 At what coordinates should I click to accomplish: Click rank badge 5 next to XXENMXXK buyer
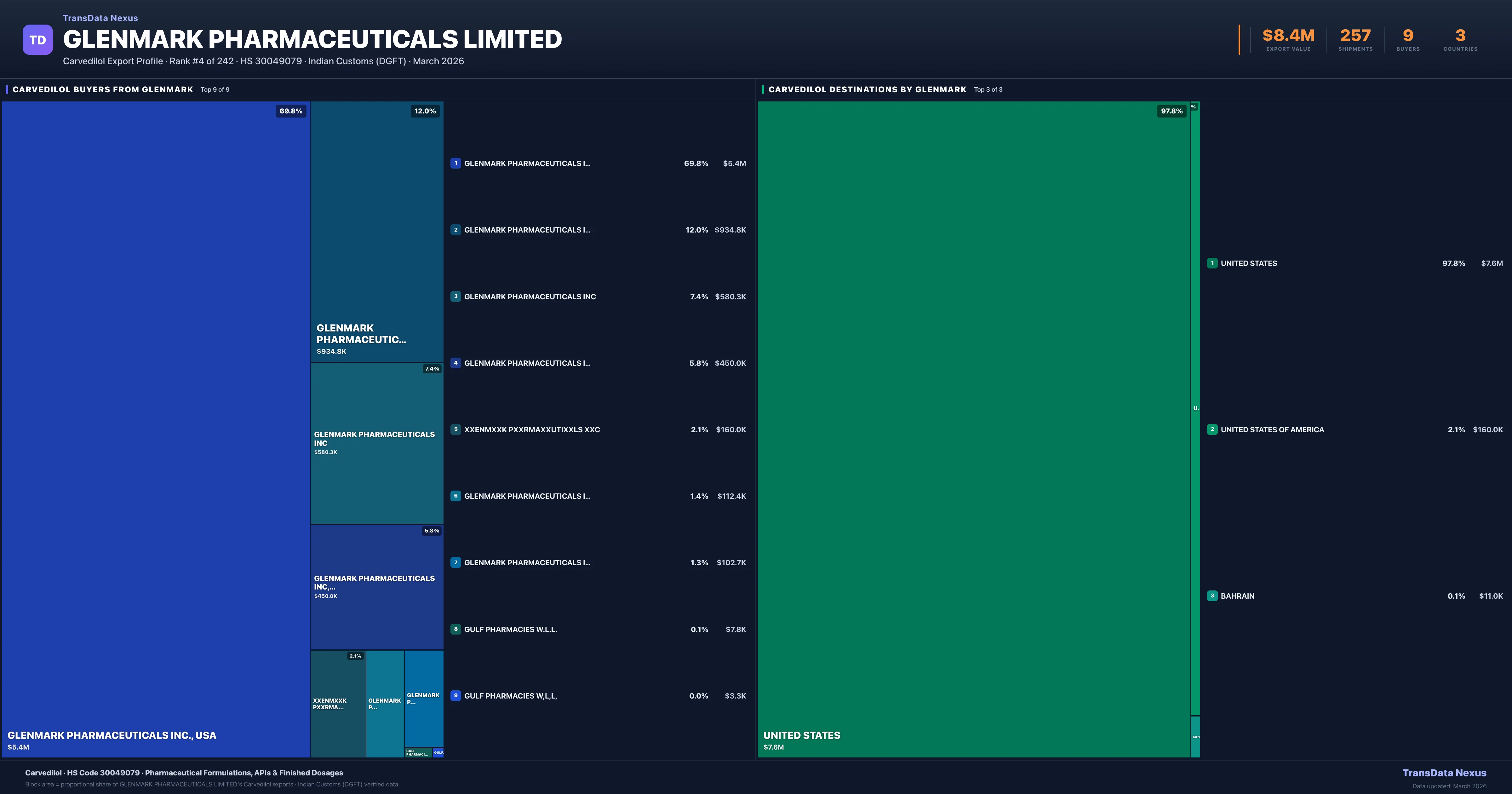click(x=456, y=429)
